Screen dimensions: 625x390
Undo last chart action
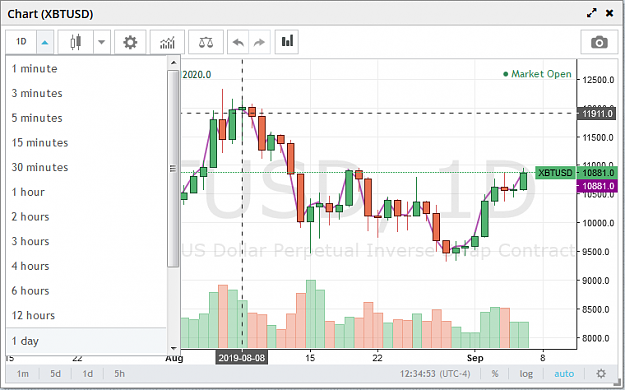tap(238, 42)
